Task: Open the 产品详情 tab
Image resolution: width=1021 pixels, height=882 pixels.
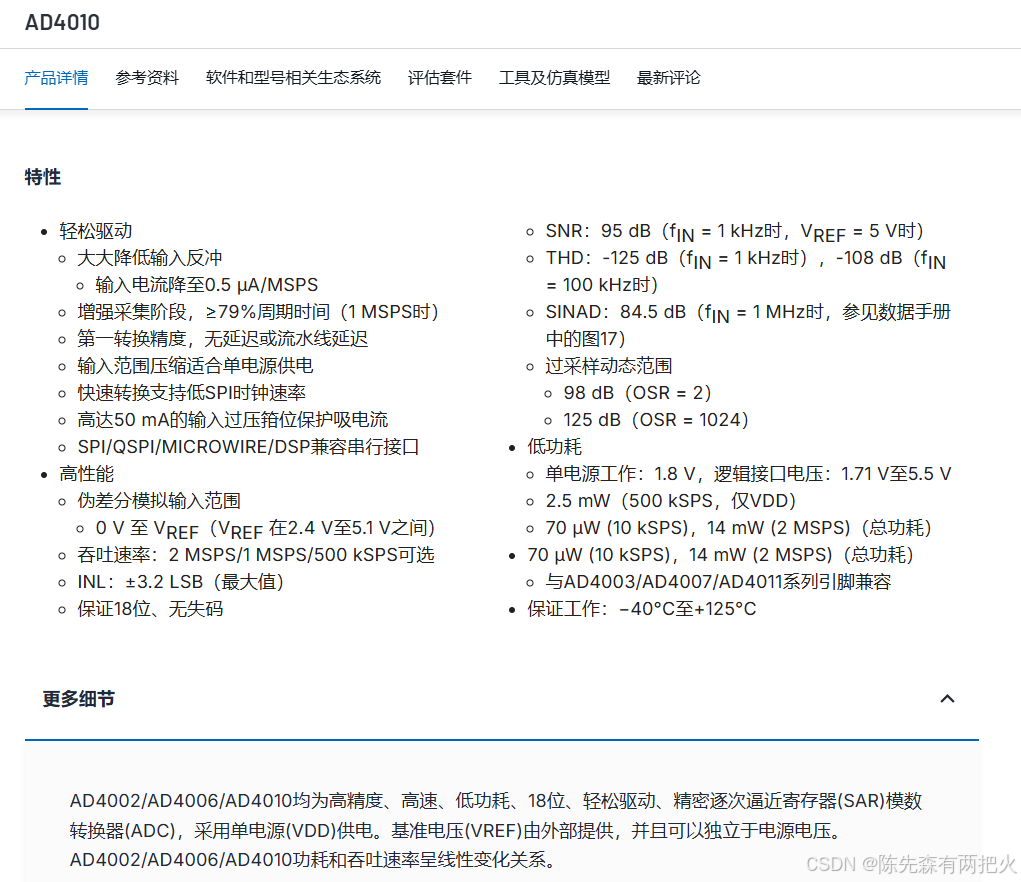Action: [x=56, y=78]
